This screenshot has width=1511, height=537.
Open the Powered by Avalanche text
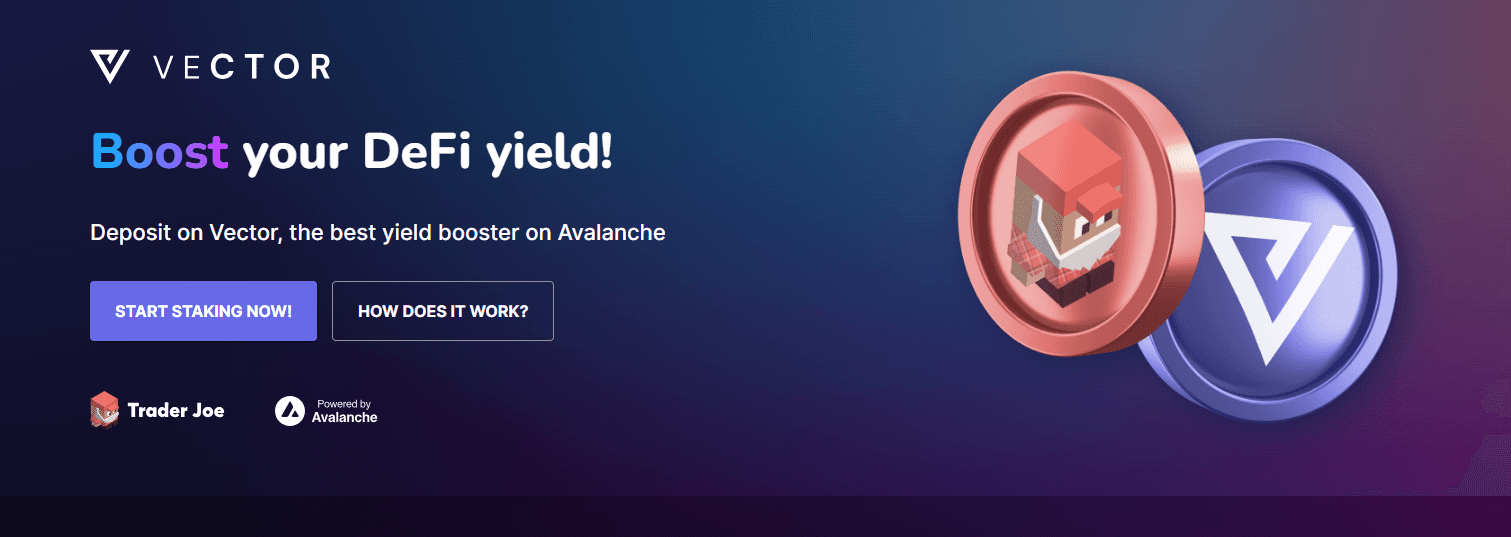(x=344, y=411)
